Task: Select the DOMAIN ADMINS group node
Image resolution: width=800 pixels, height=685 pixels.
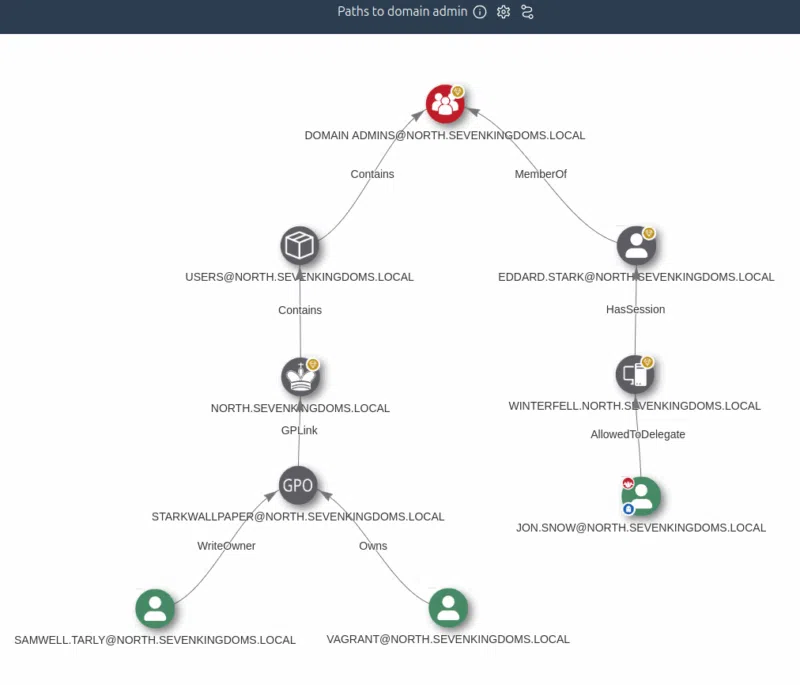Action: (445, 104)
